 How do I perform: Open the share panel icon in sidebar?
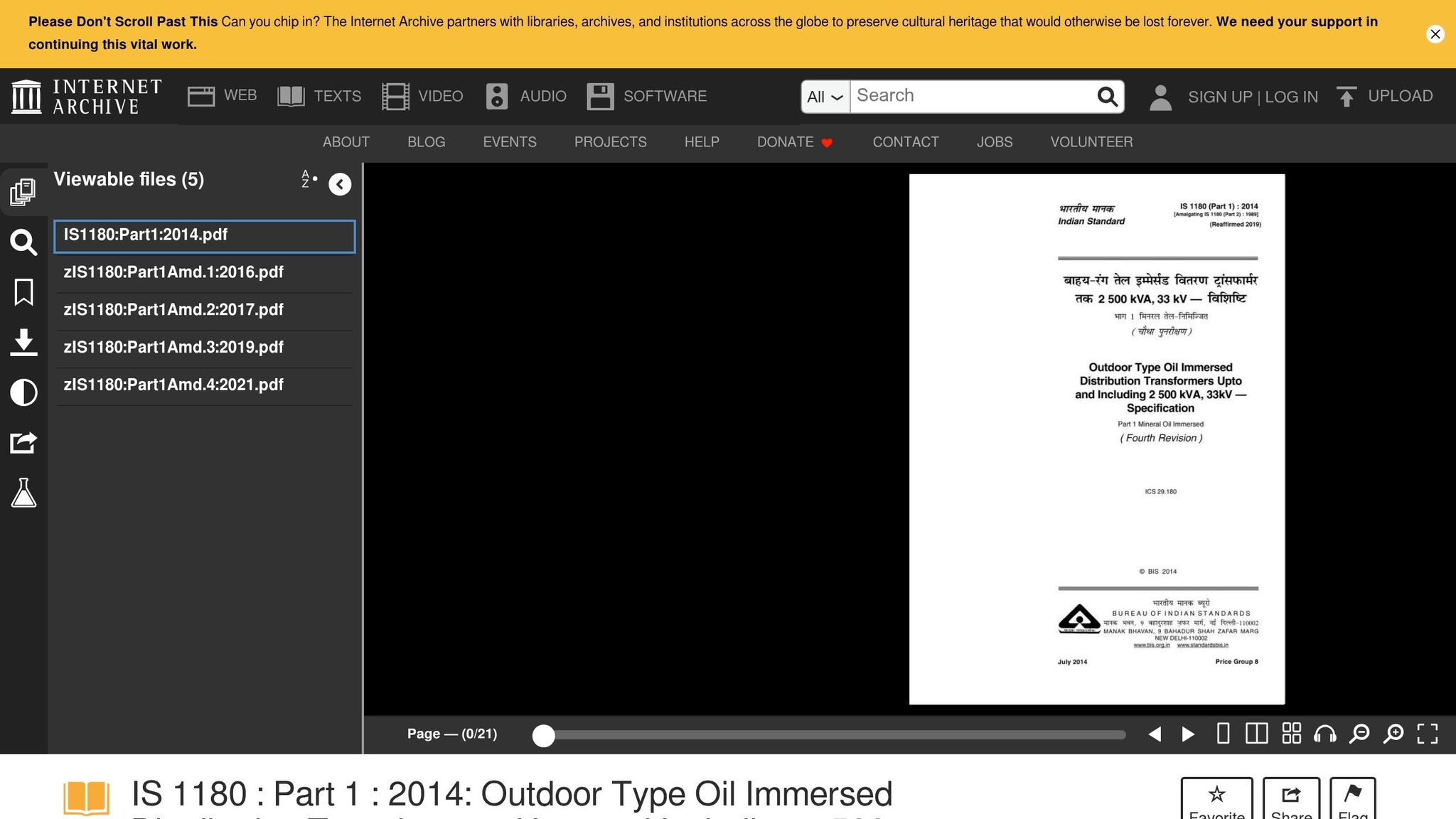23,442
